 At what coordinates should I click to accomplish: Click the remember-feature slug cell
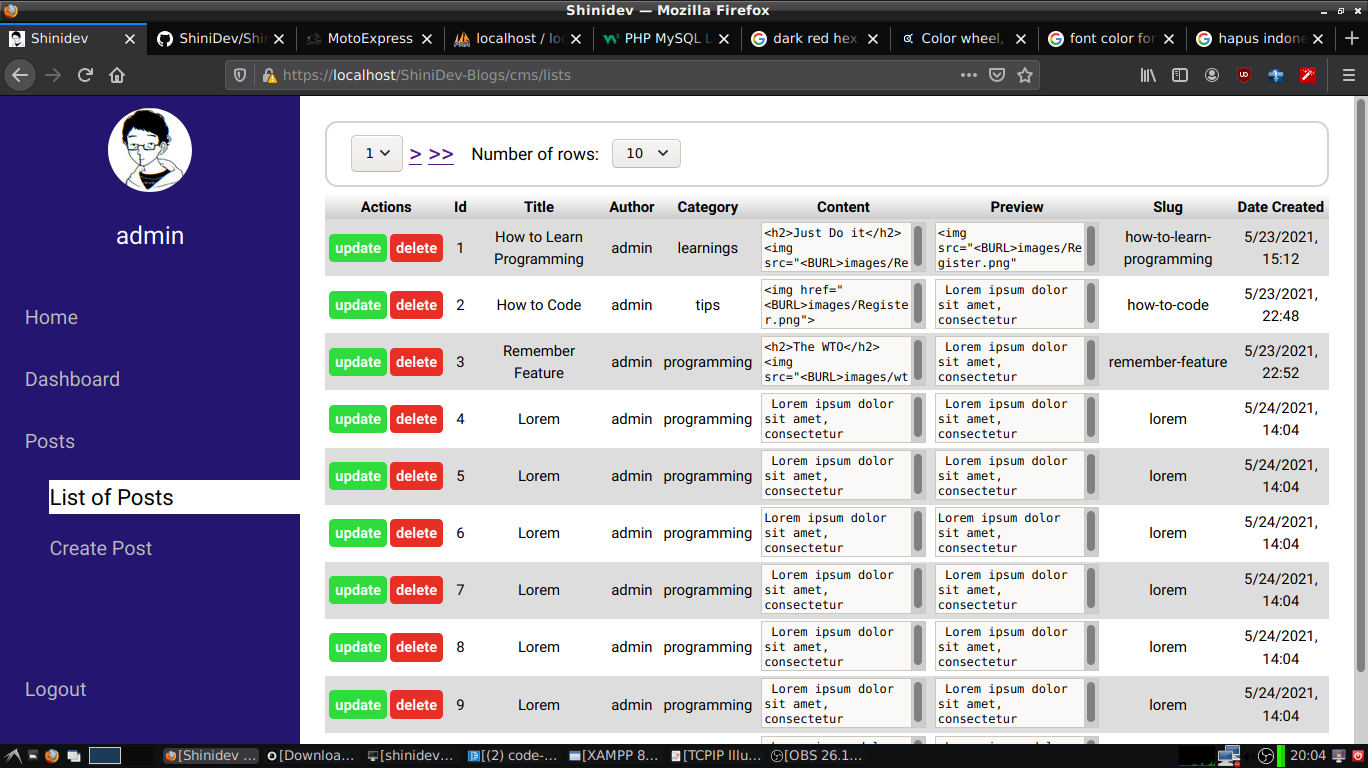pyautogui.click(x=1168, y=362)
